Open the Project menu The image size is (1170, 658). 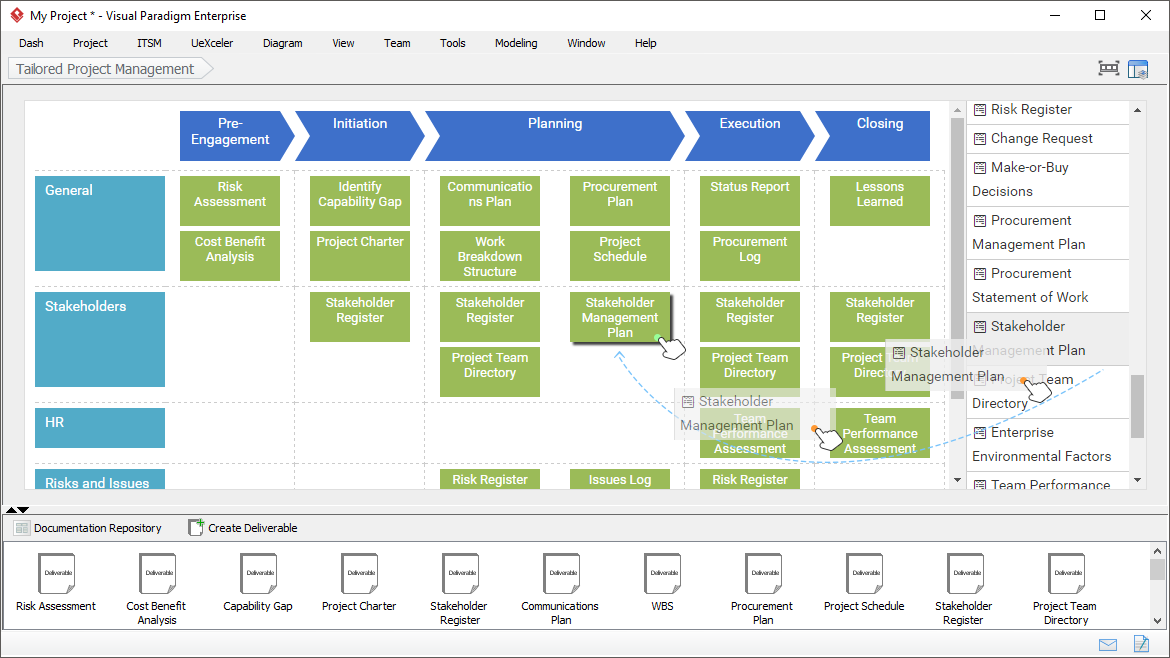coord(90,43)
